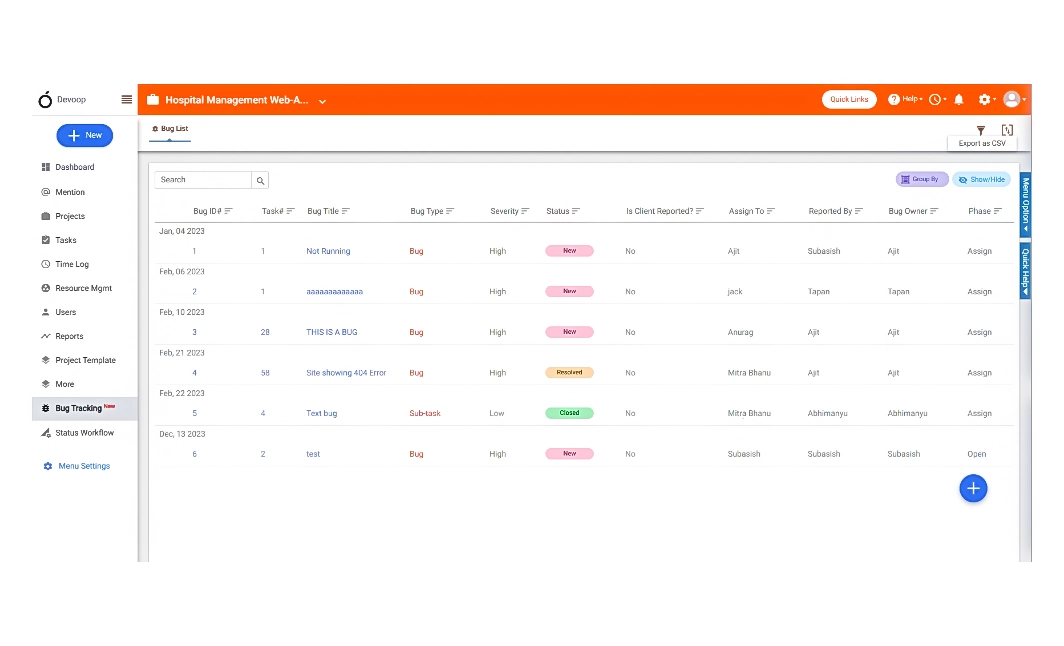The image size is (1064, 646).
Task: Click inside the Search input field
Action: click(200, 180)
